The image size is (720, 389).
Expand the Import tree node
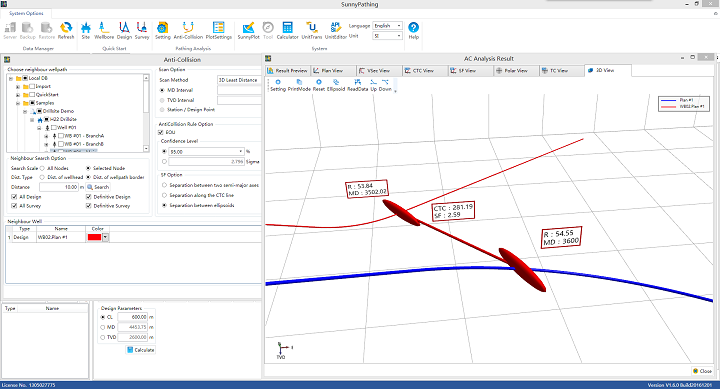click(x=18, y=86)
